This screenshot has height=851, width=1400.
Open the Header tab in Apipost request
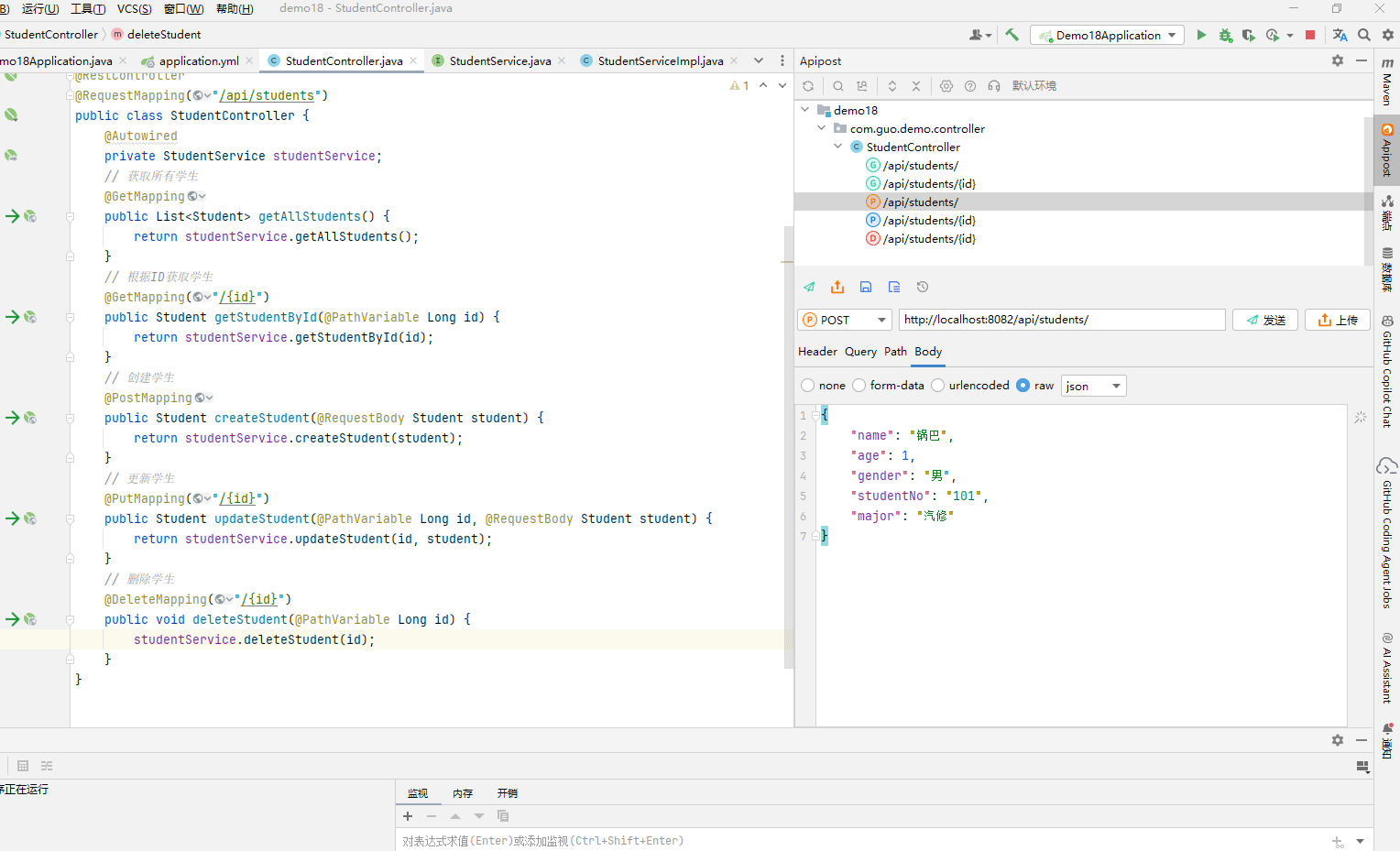pos(817,352)
